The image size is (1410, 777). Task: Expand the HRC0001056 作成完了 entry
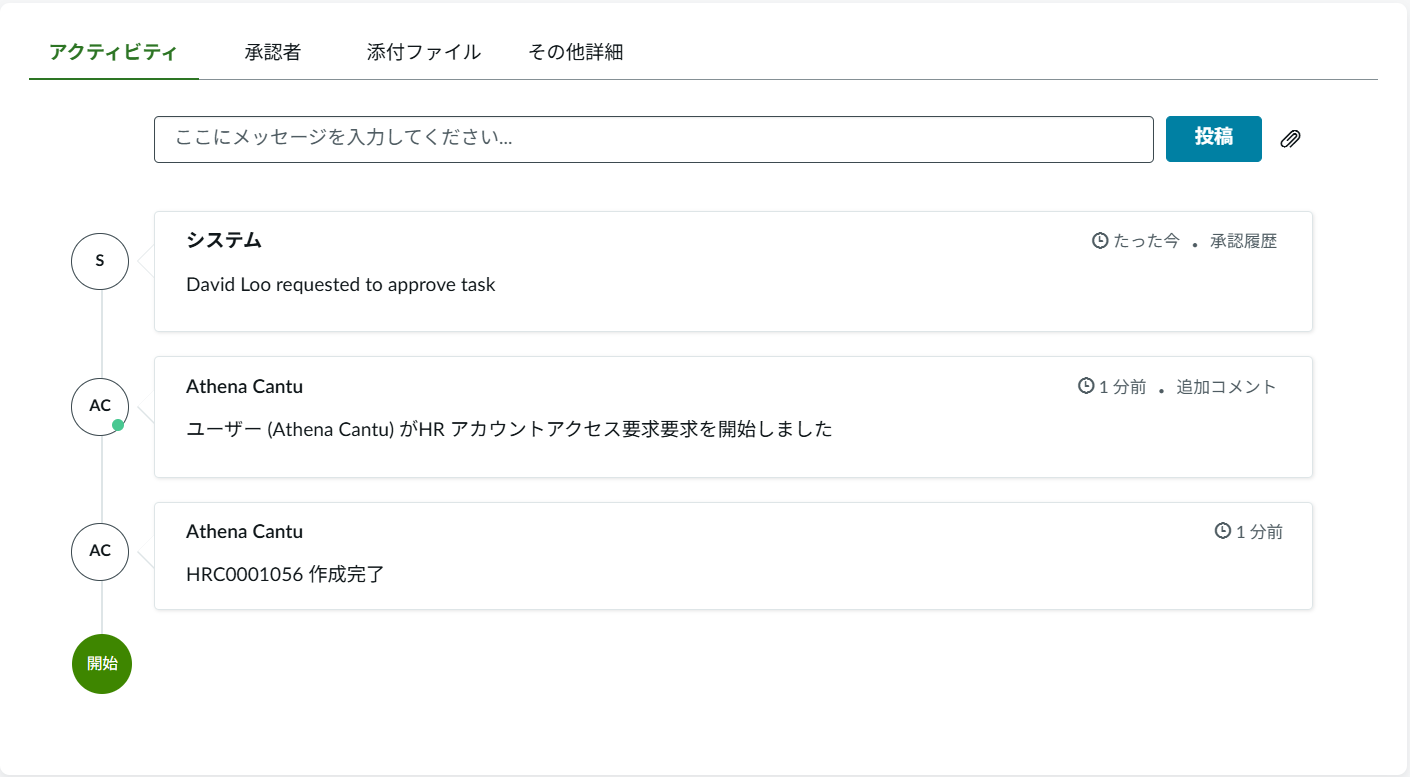(x=733, y=556)
